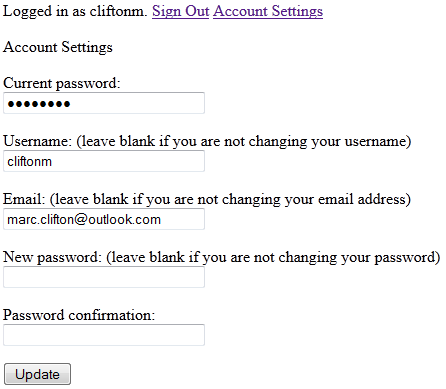Click the 'Username:' label word

click(x=37, y=141)
